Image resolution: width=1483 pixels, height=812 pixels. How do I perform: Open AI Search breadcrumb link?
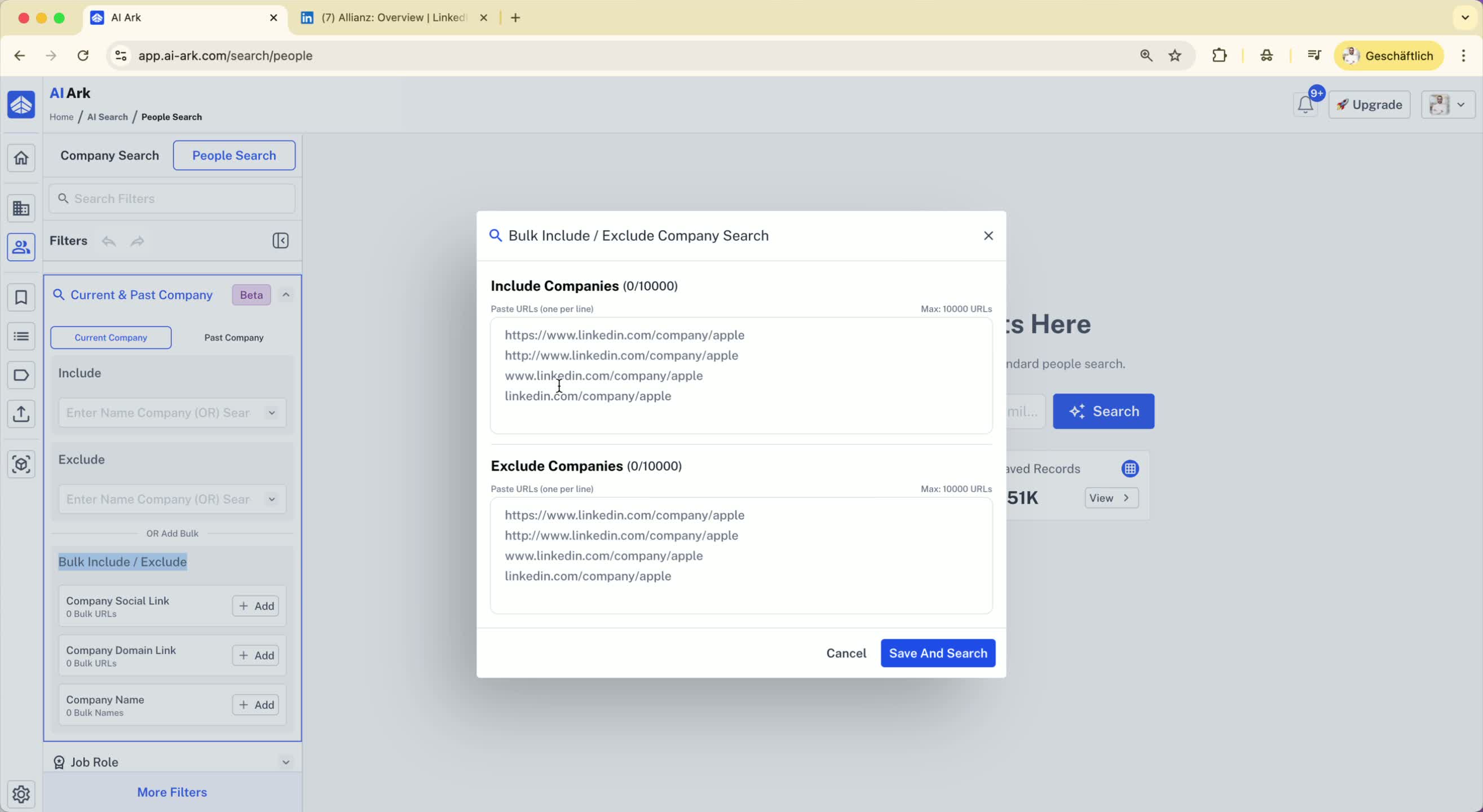107,117
